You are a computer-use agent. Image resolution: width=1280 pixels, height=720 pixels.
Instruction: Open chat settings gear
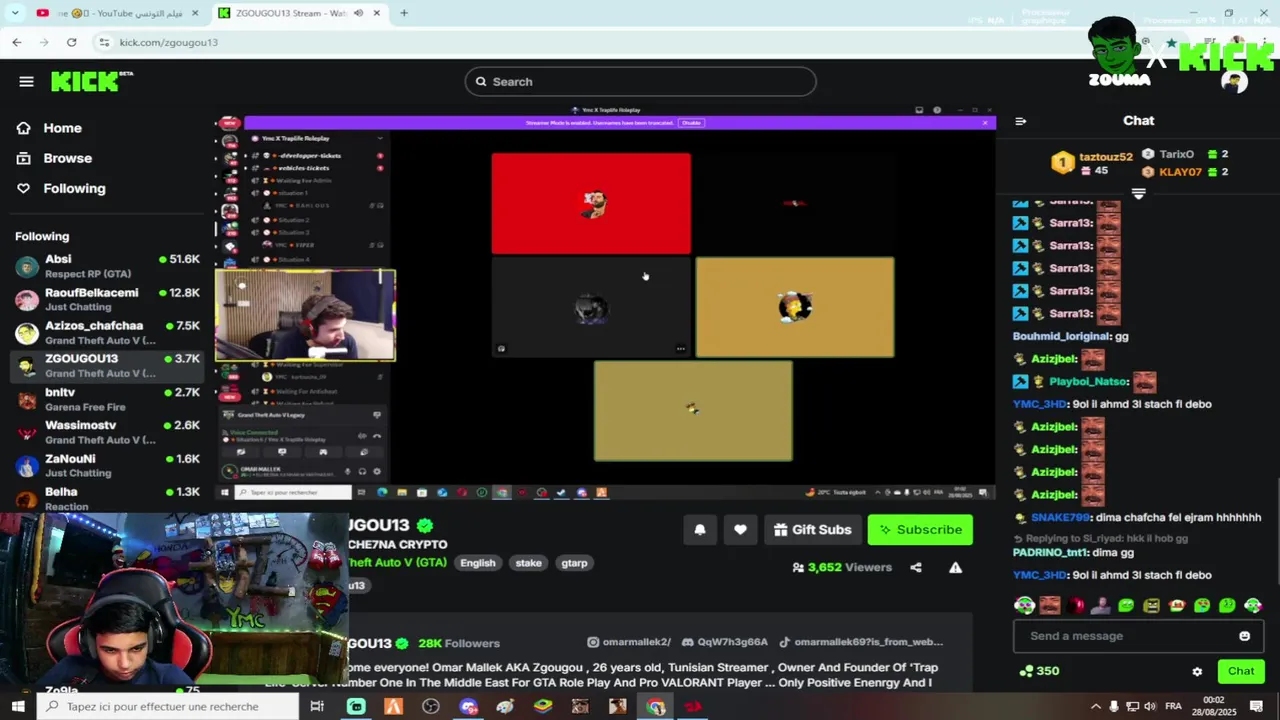1197,672
